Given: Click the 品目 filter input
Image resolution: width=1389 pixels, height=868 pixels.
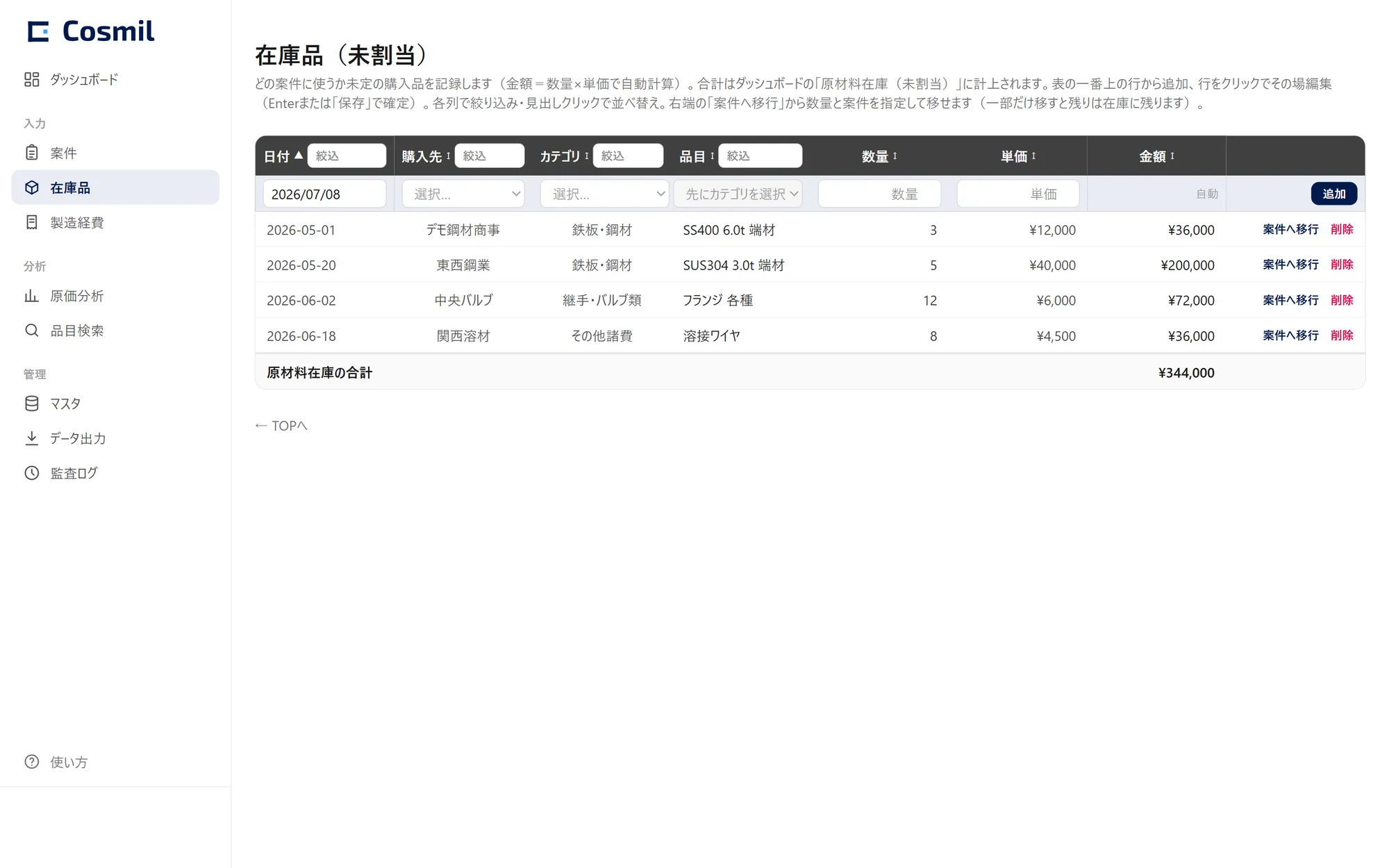Looking at the screenshot, I should (760, 156).
